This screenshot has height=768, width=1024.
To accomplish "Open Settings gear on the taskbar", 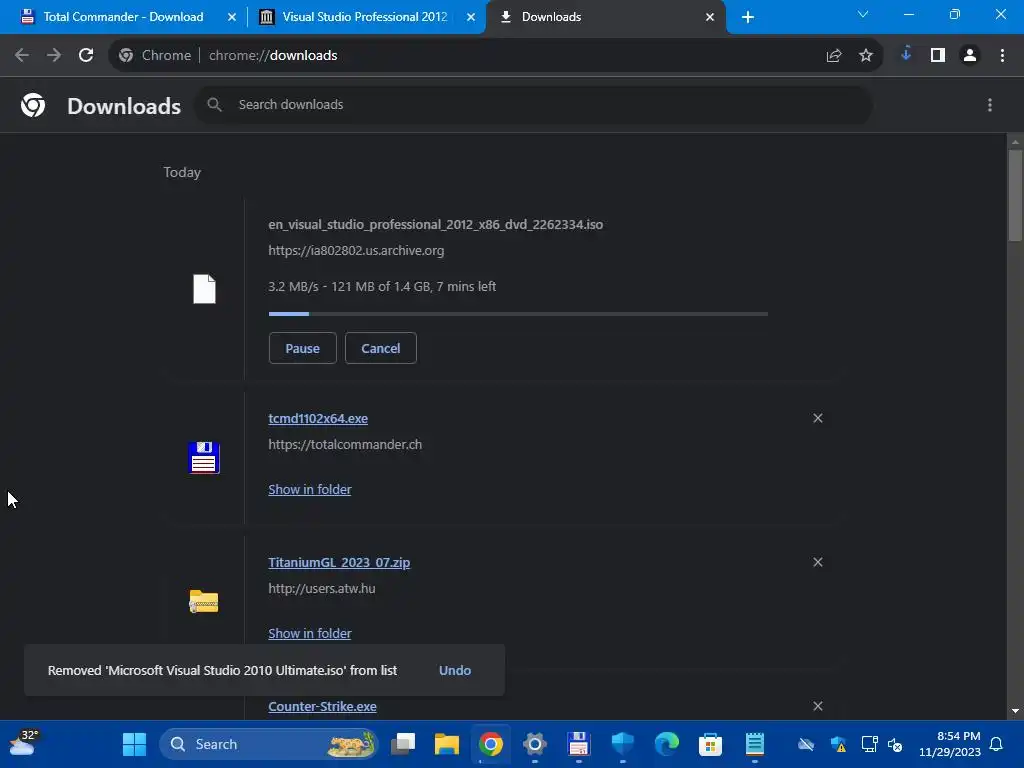I will point(534,744).
